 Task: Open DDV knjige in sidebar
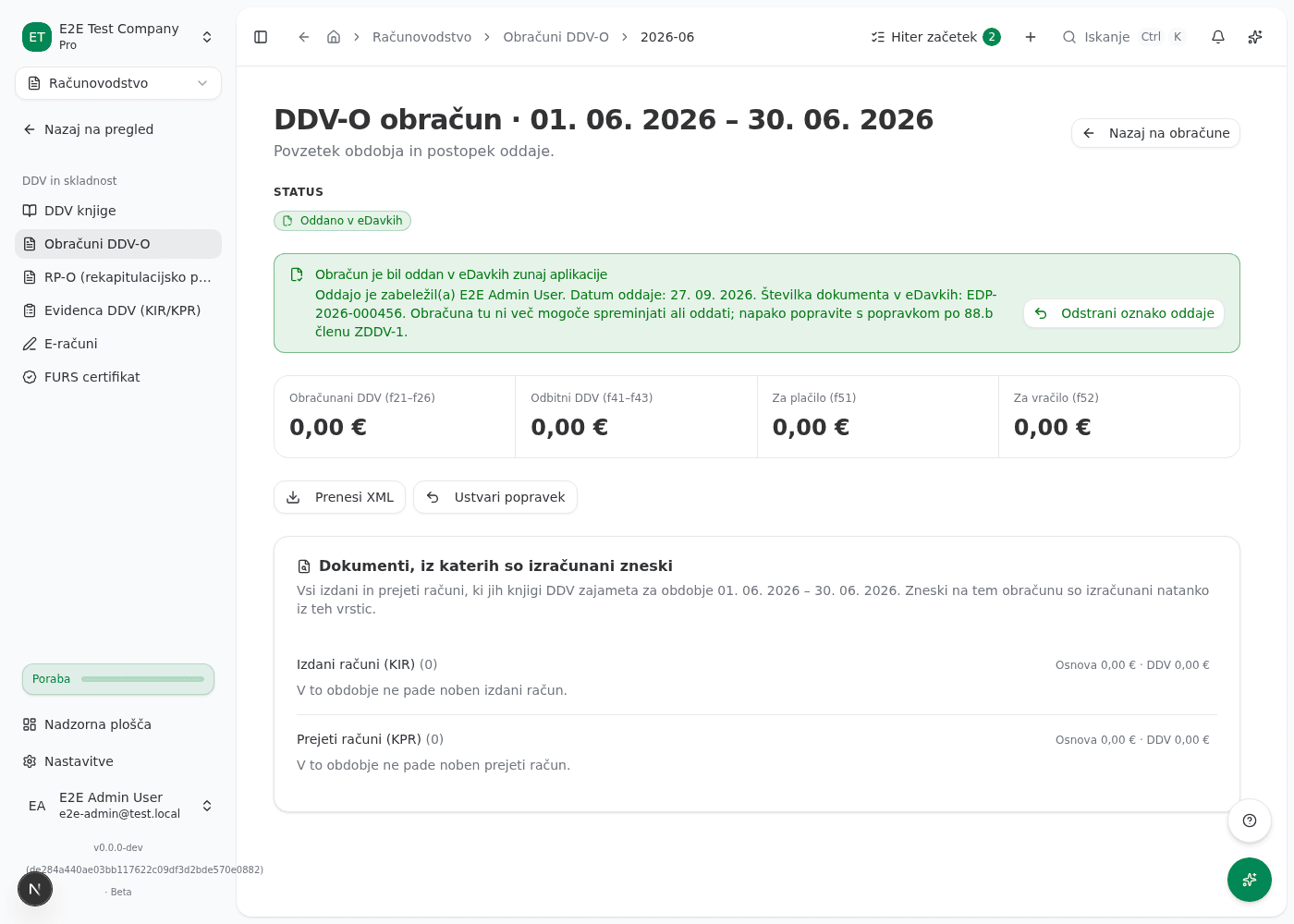point(118,211)
